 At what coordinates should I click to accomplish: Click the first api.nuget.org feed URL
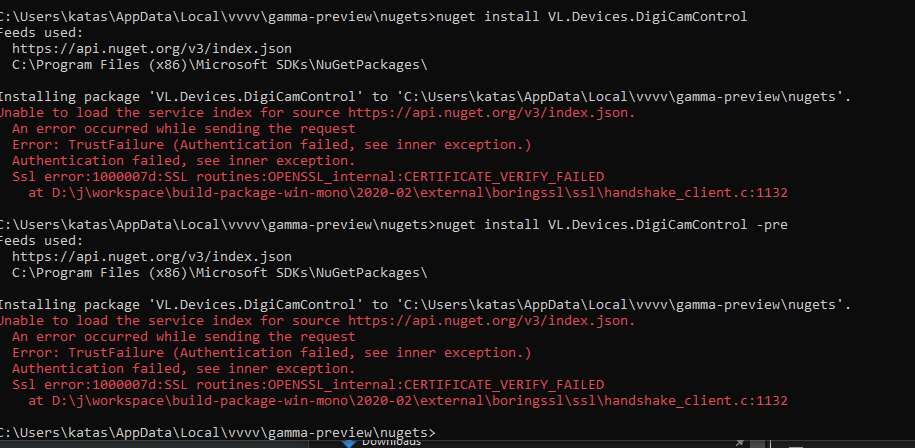152,48
